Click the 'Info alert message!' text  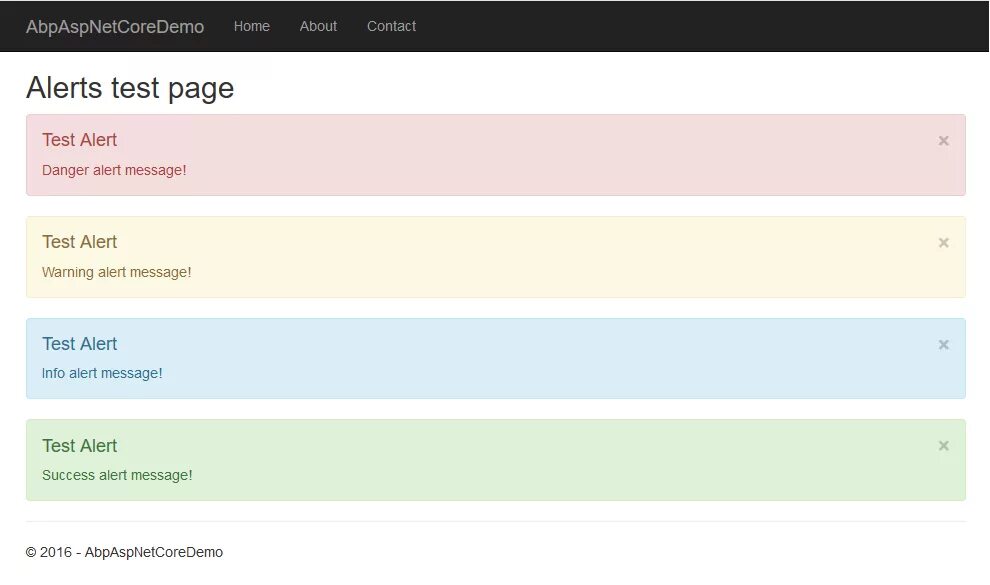[102, 374]
